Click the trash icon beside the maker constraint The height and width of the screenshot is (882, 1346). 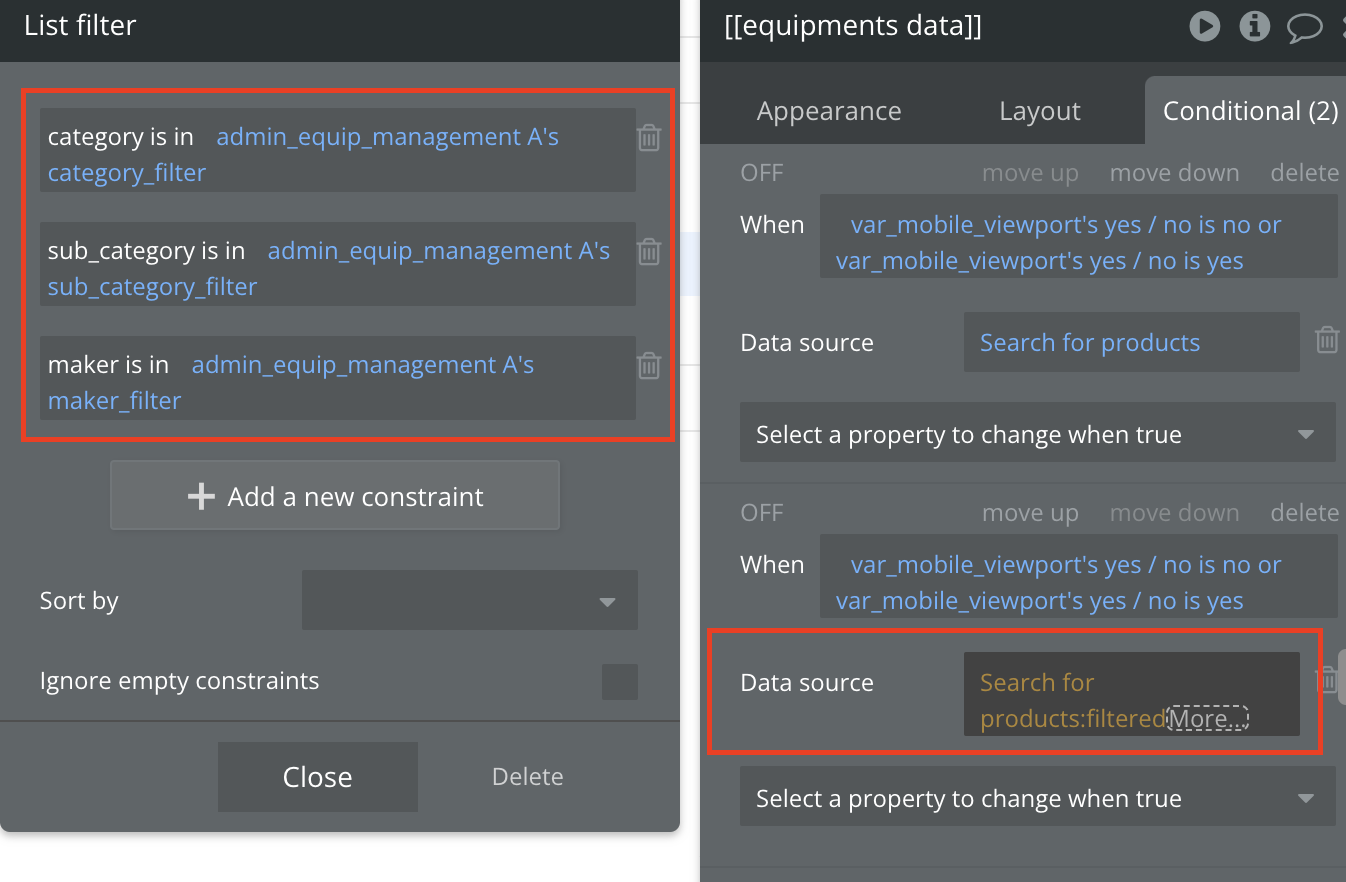click(x=649, y=365)
